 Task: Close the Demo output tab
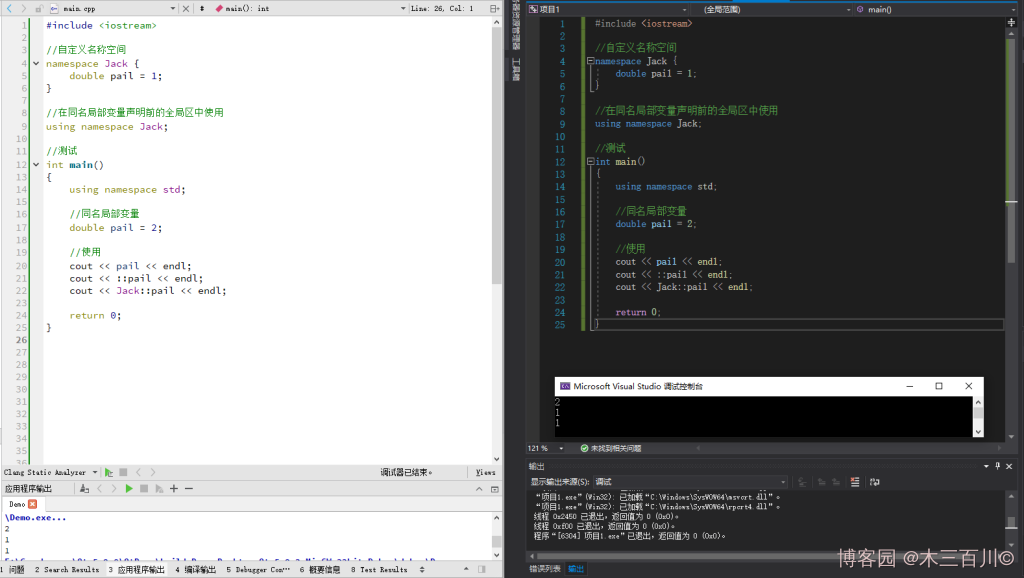pos(32,504)
